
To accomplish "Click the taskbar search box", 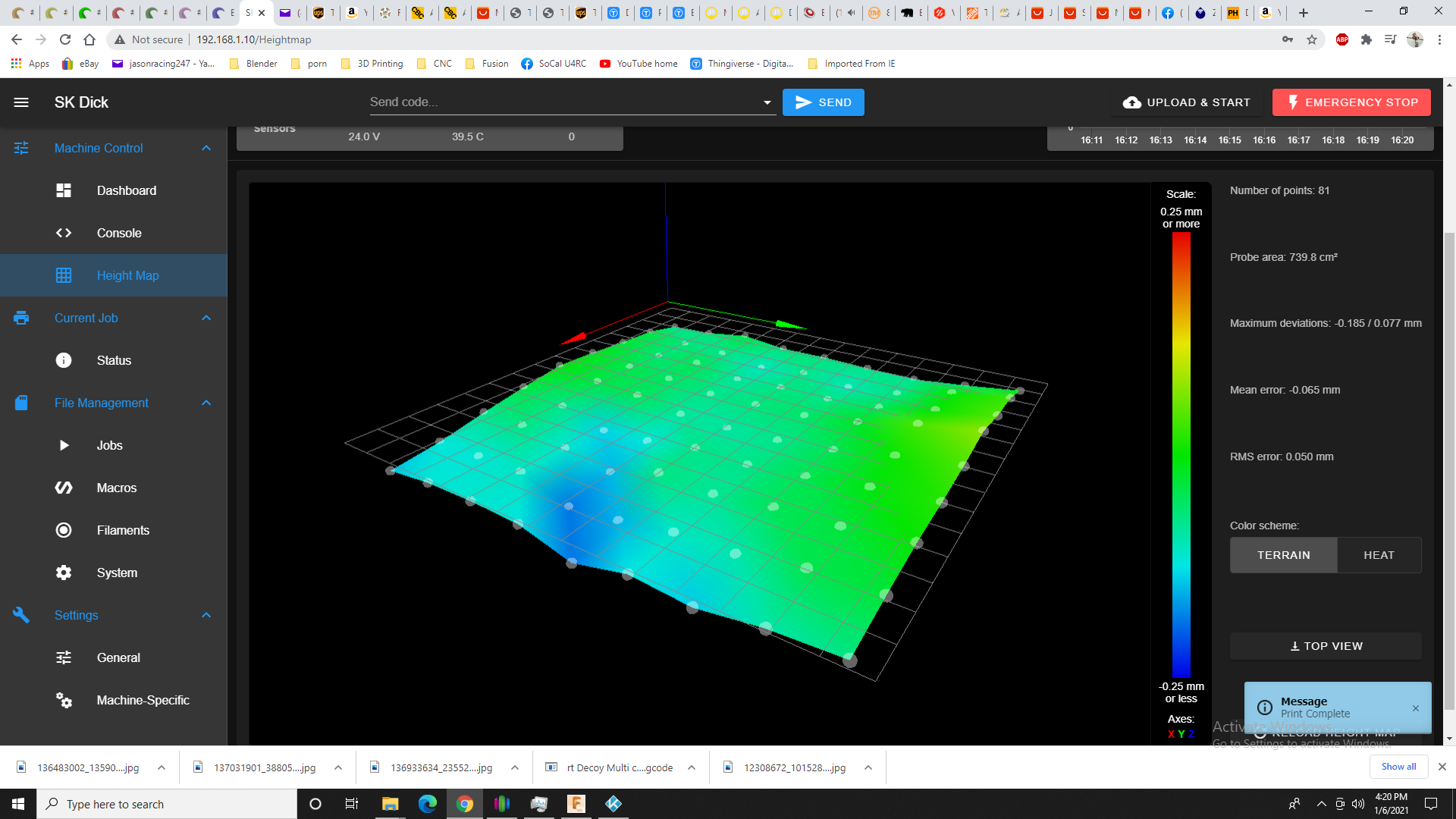I will 167,804.
